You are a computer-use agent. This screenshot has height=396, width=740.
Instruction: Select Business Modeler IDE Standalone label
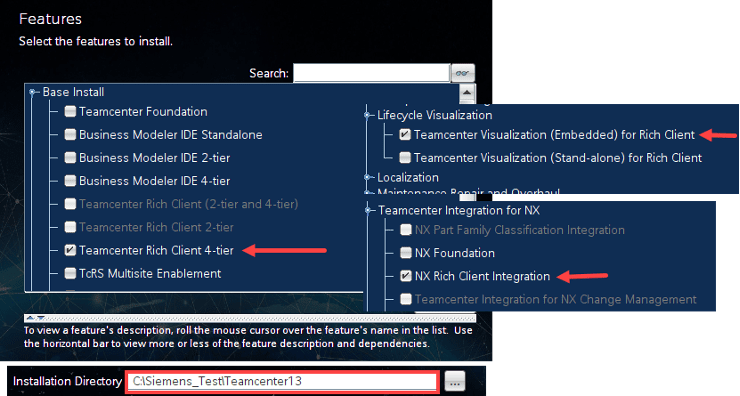tap(170, 135)
